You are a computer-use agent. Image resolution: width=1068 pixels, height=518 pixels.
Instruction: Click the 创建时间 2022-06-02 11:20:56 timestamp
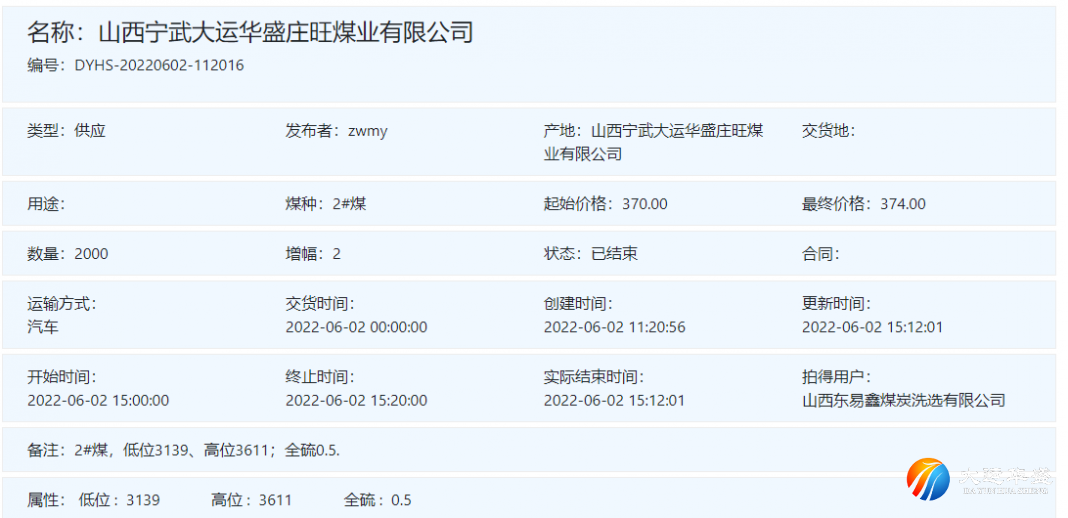[x=614, y=327]
